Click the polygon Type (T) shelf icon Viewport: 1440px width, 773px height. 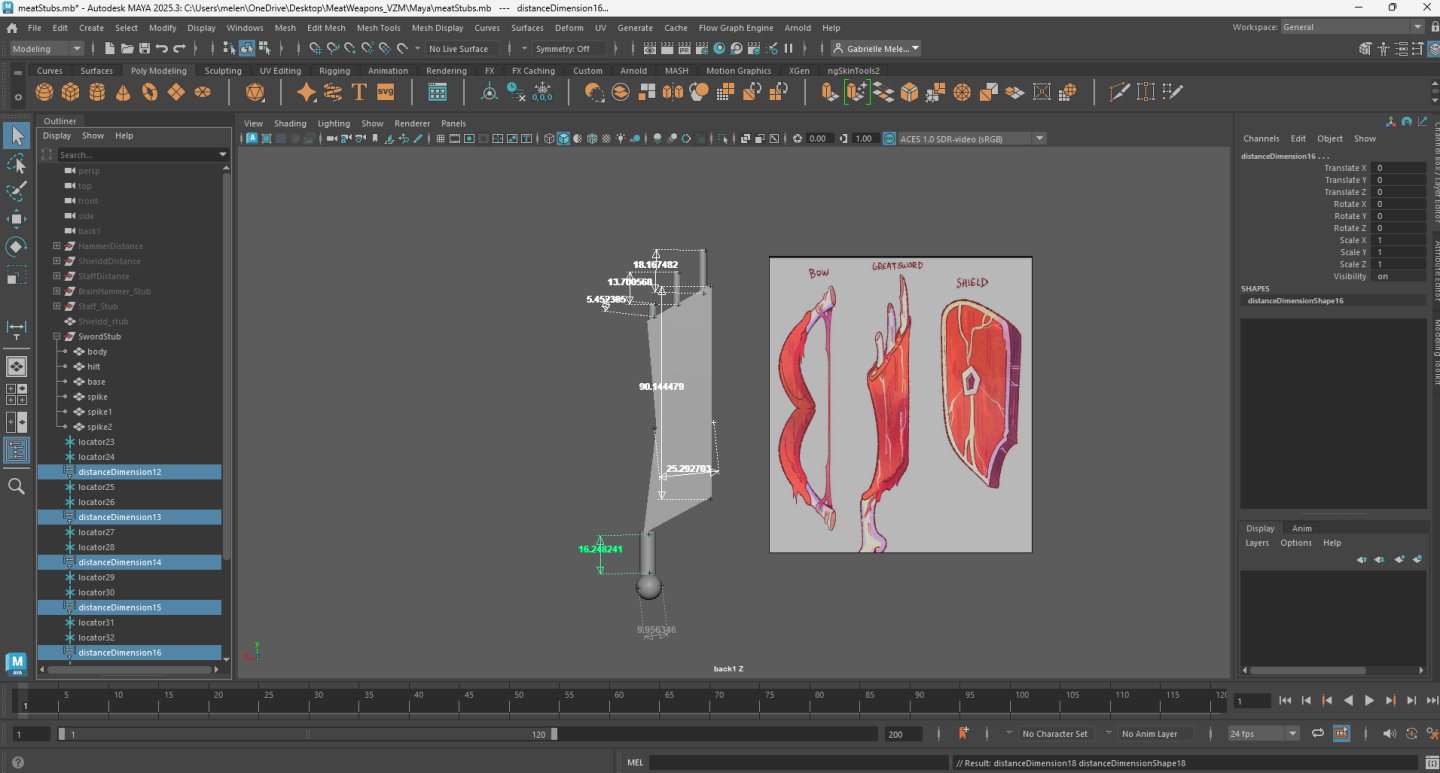tap(359, 92)
